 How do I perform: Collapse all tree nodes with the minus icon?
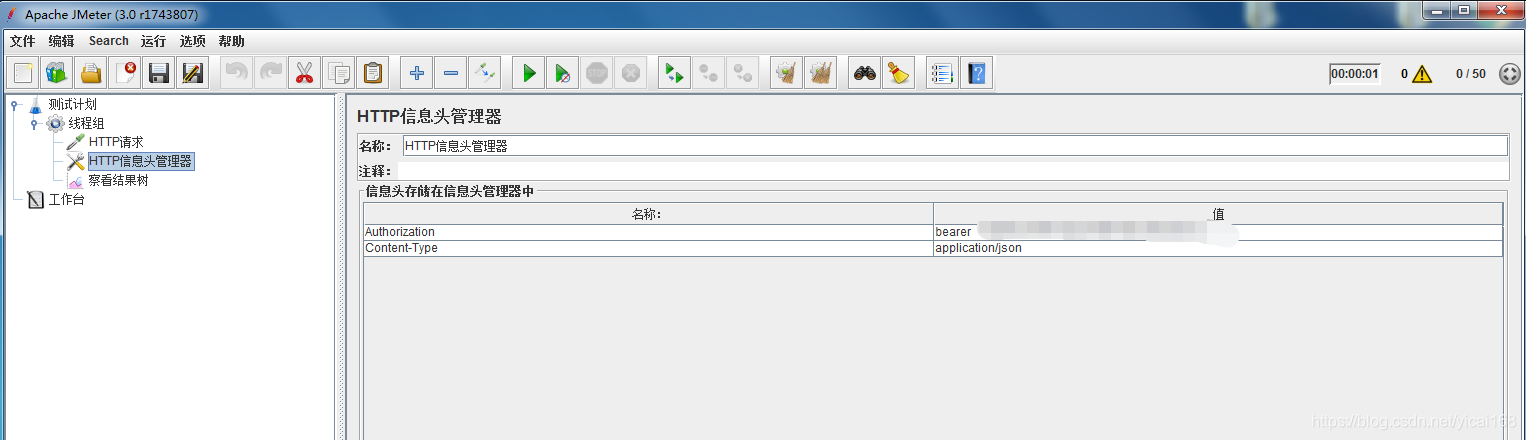click(x=451, y=73)
